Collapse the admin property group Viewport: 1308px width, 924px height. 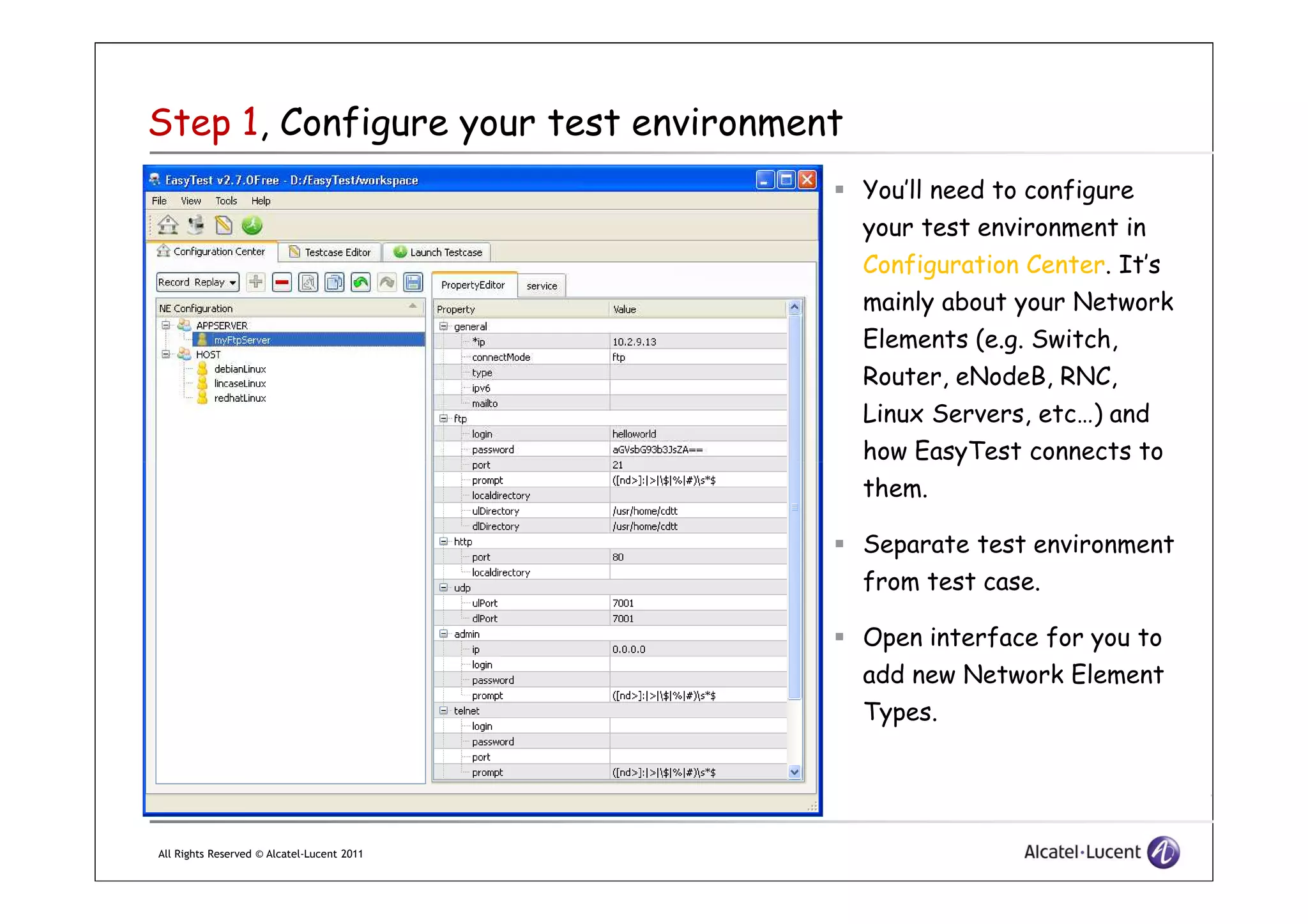[x=443, y=633]
